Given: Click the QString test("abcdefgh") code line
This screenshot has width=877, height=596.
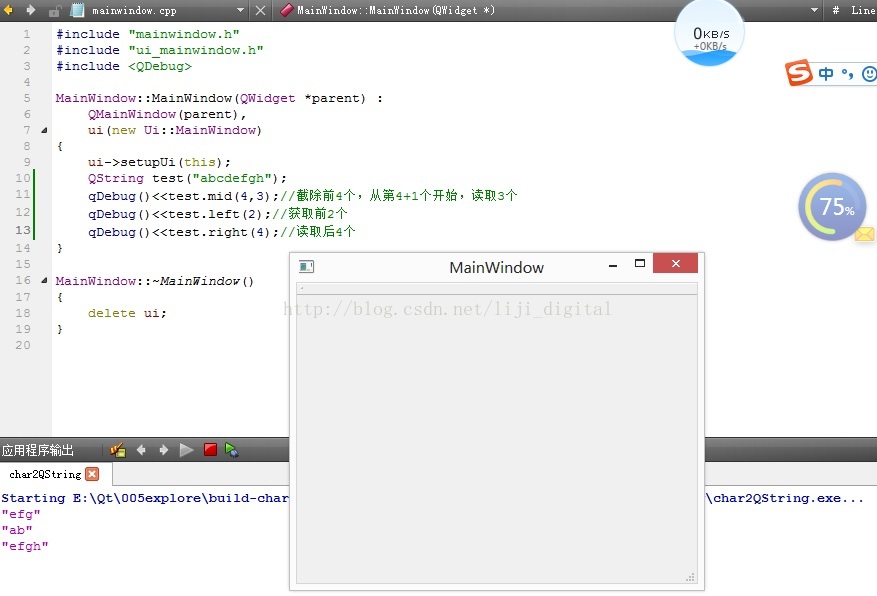Looking at the screenshot, I should (x=187, y=178).
